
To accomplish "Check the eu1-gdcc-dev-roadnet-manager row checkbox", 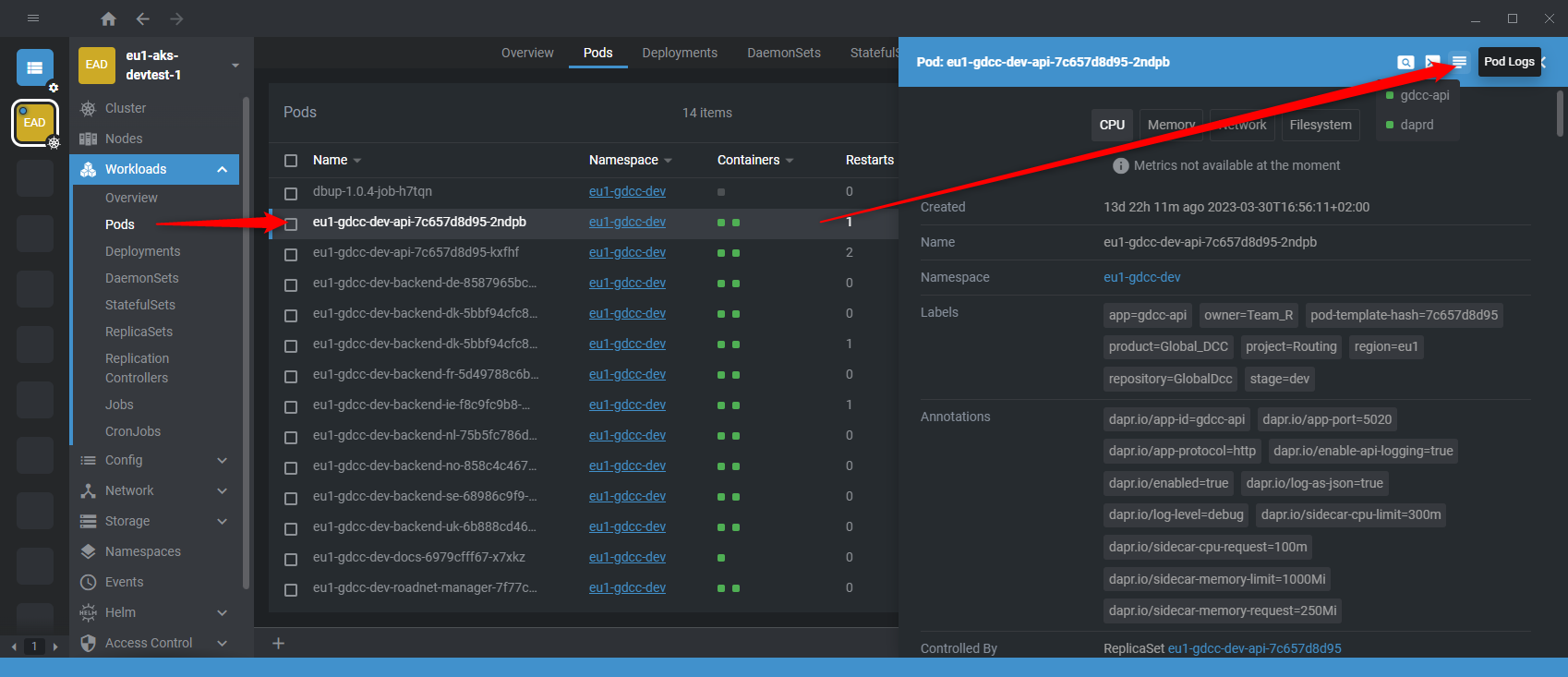I will tap(291, 589).
